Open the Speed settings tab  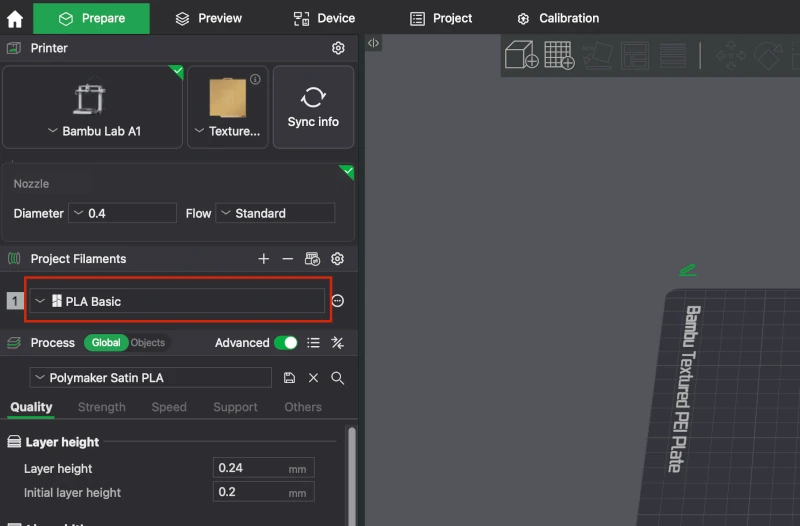coord(169,407)
